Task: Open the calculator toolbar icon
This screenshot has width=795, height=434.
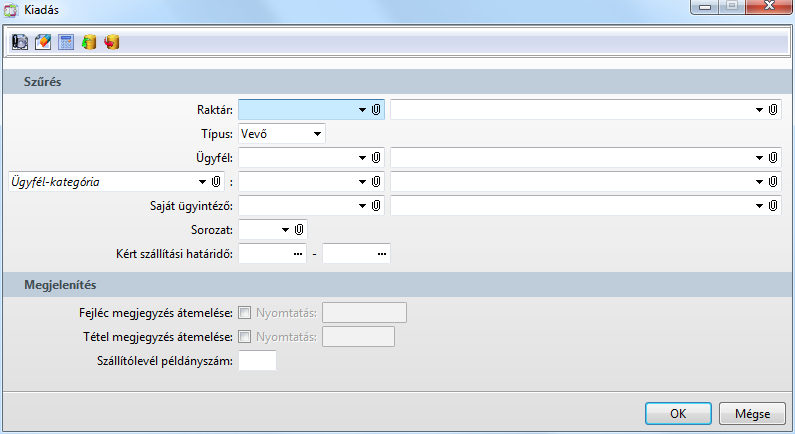Action: click(x=66, y=42)
